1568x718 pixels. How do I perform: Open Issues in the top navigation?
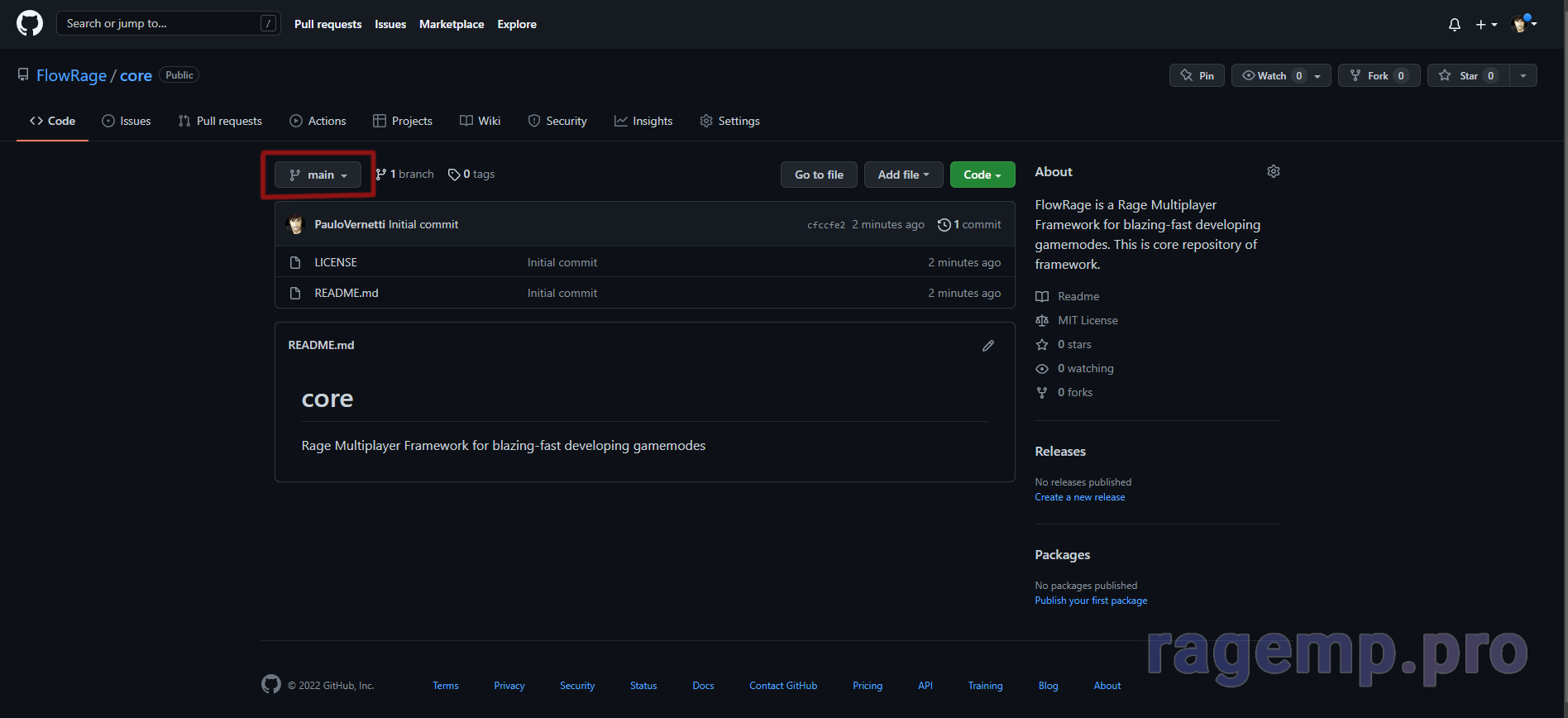(x=390, y=24)
